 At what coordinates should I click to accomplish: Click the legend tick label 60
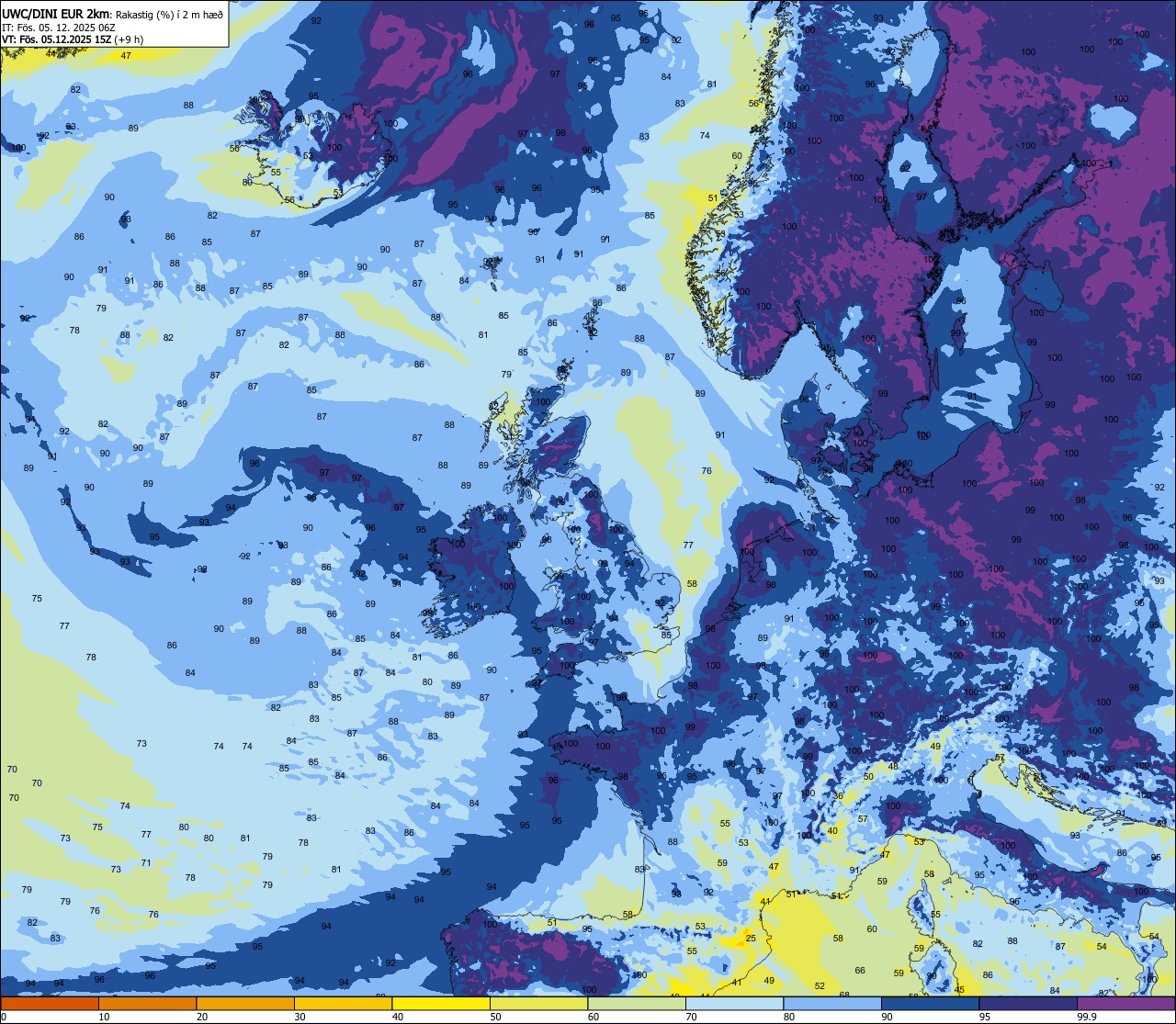click(594, 1017)
